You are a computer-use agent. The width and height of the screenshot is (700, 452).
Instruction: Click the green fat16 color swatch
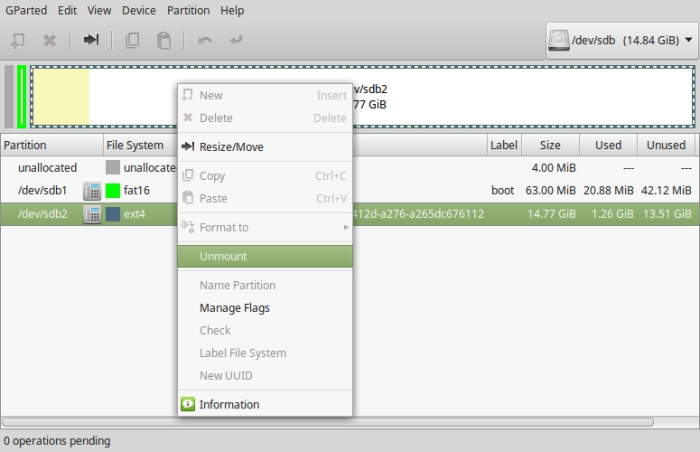[x=112, y=191]
